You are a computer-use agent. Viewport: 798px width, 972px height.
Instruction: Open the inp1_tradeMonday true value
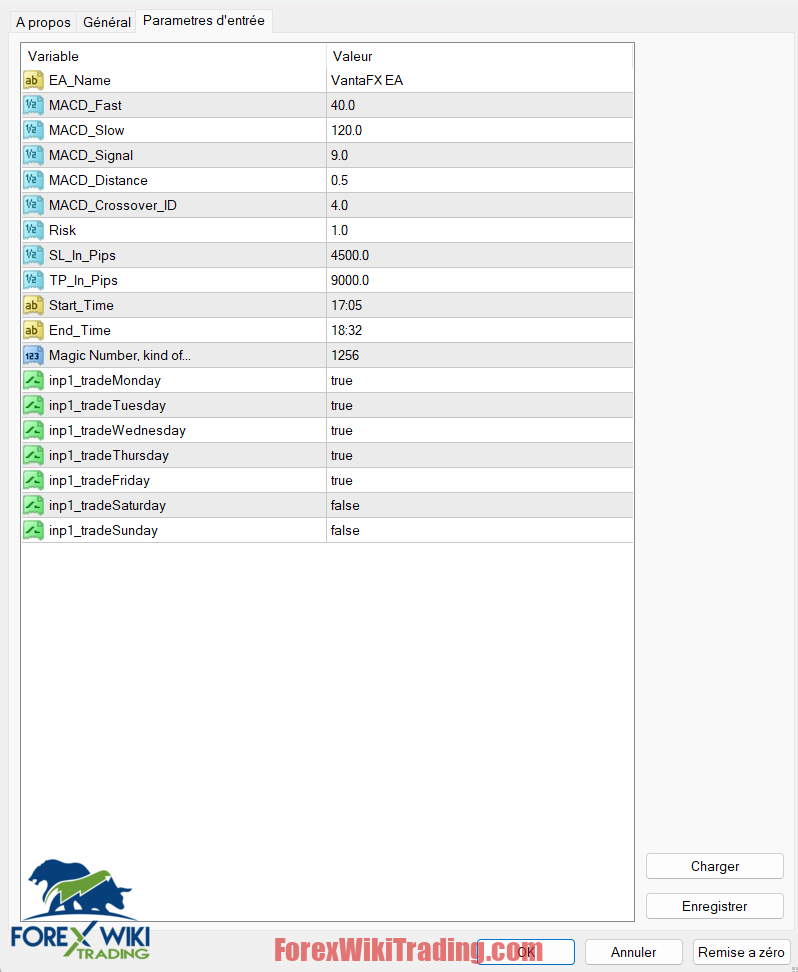(480, 381)
